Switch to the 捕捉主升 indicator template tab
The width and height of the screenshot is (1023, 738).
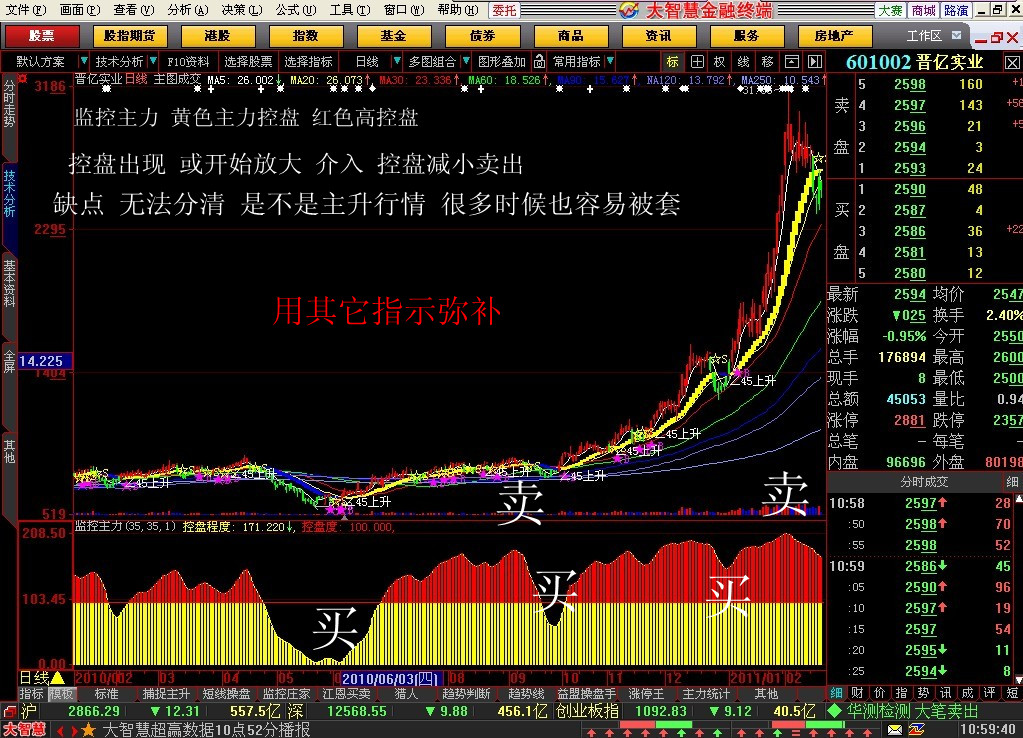click(x=166, y=694)
